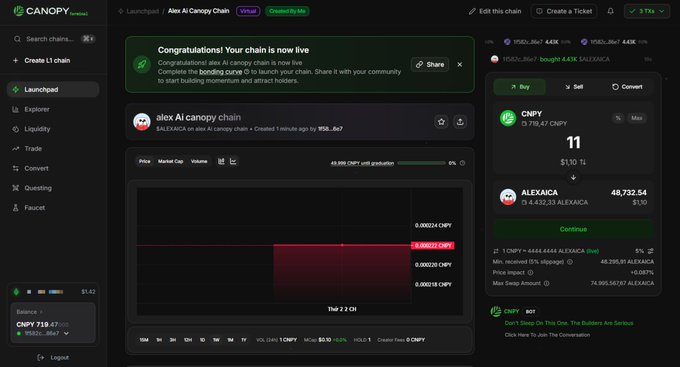
Task: Open notifications bell icon
Action: [611, 11]
